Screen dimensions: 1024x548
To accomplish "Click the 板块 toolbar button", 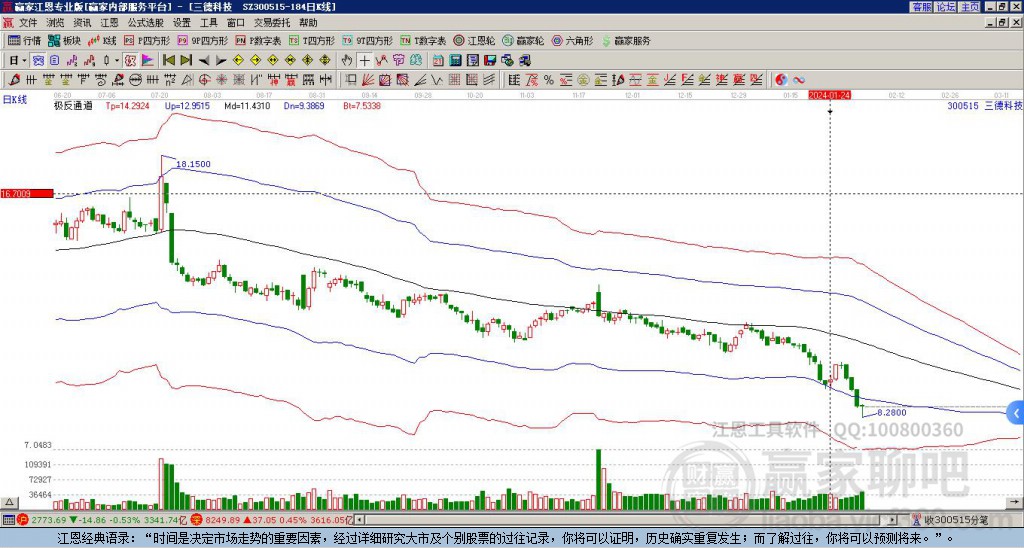I will click(64, 40).
